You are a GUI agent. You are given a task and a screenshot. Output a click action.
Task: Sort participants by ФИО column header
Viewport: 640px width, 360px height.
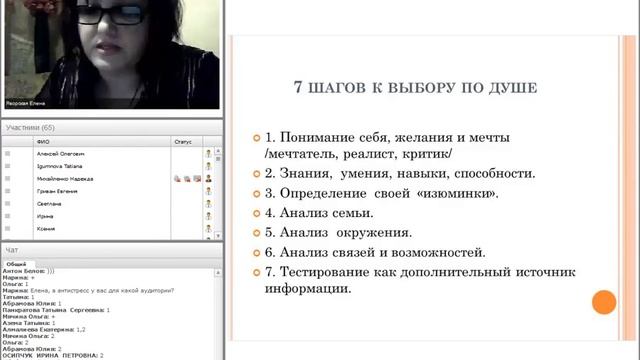coord(102,142)
